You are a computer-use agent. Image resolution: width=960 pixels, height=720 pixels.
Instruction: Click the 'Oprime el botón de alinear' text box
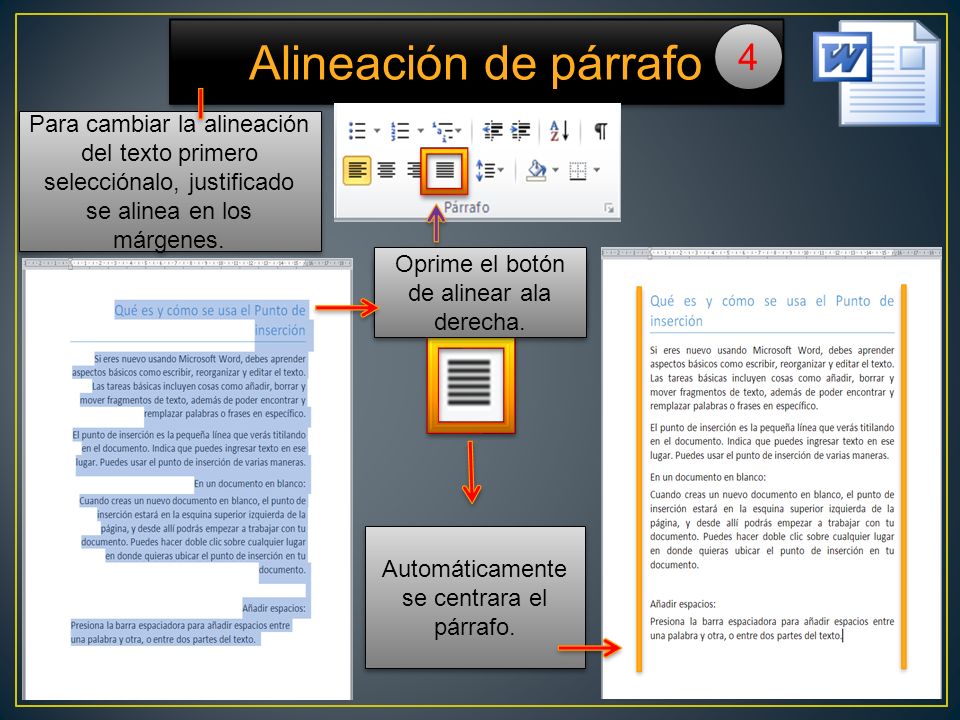click(x=480, y=293)
